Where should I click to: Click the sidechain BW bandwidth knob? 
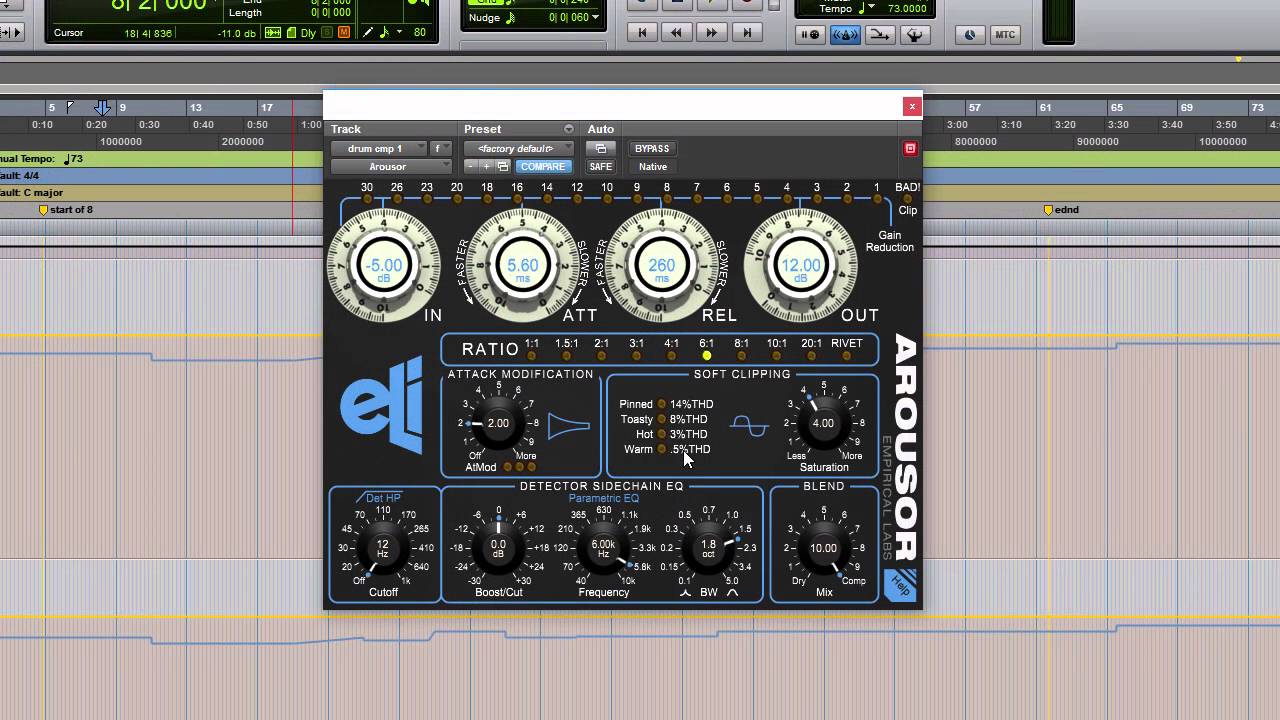click(x=708, y=548)
